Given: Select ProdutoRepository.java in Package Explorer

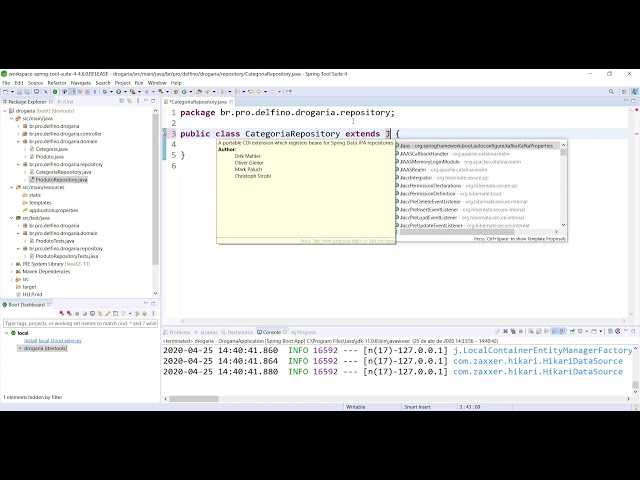Looking at the screenshot, I should (61, 180).
